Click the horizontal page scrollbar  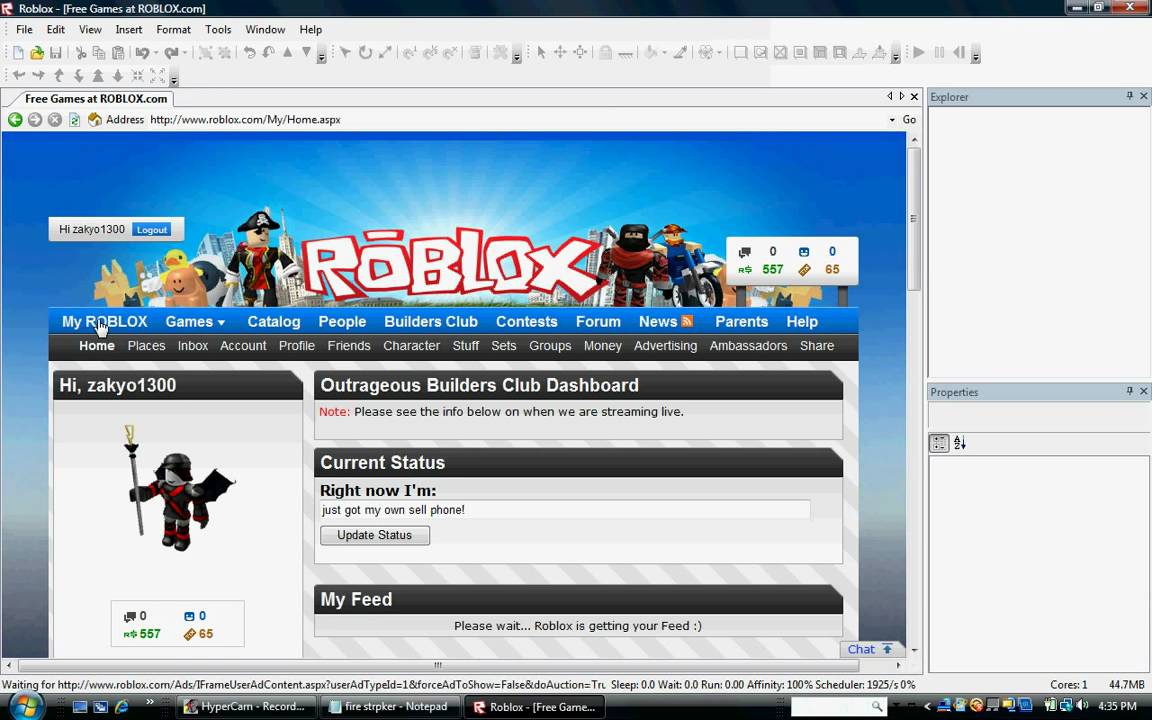437,665
